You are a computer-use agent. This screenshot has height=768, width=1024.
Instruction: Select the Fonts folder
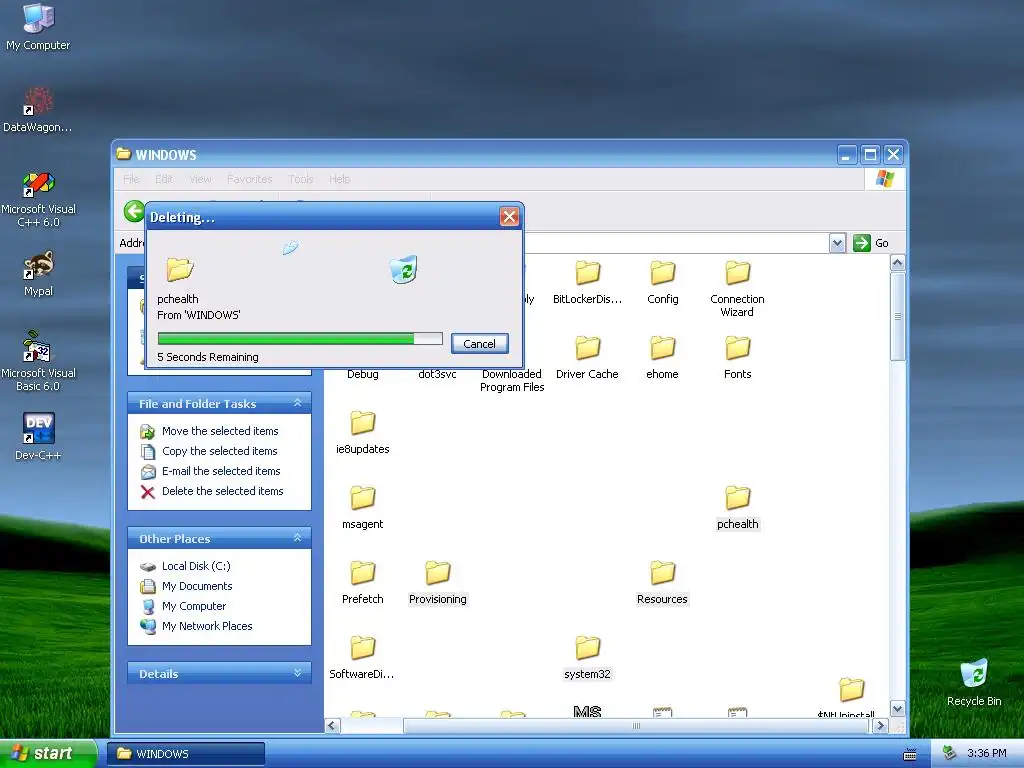(737, 358)
